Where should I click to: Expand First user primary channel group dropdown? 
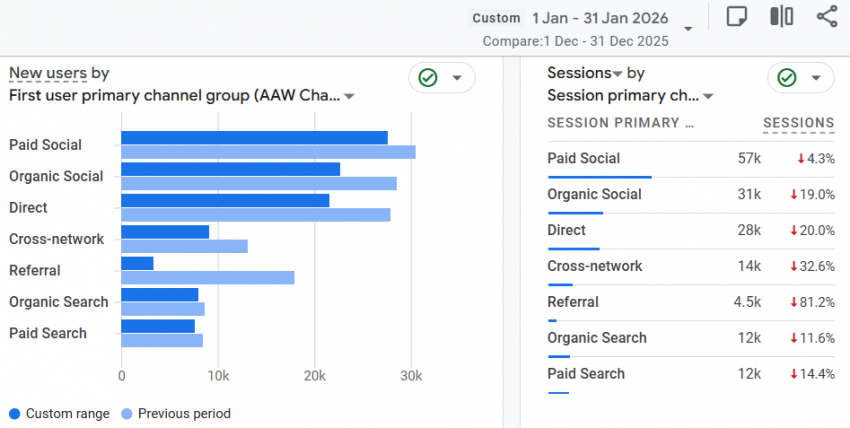[349, 97]
